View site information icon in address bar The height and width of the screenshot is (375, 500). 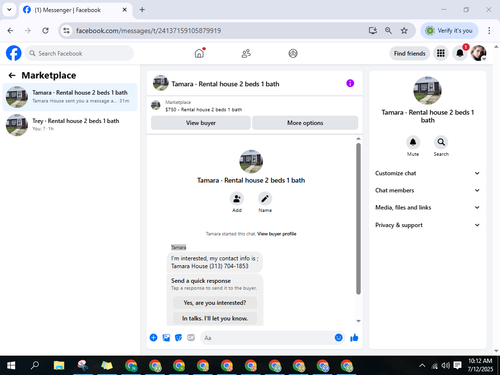coord(67,31)
